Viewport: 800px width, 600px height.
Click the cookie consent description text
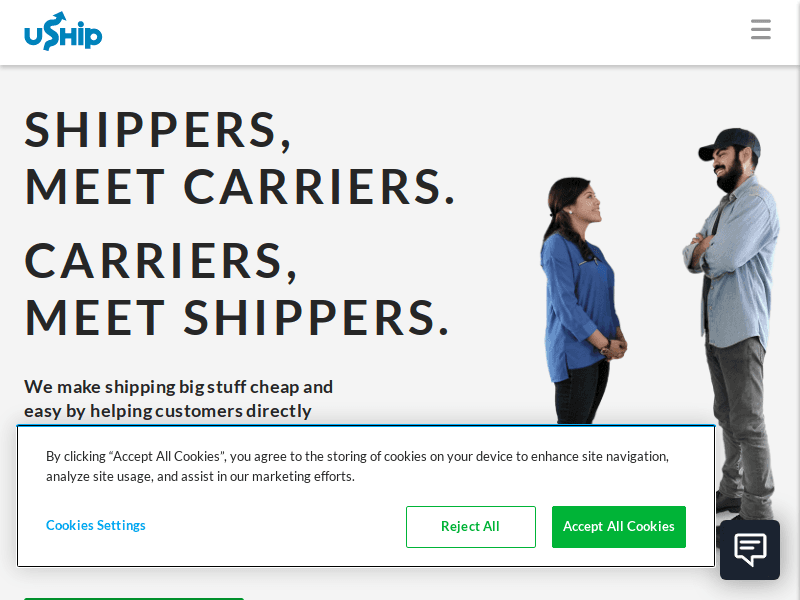point(357,466)
